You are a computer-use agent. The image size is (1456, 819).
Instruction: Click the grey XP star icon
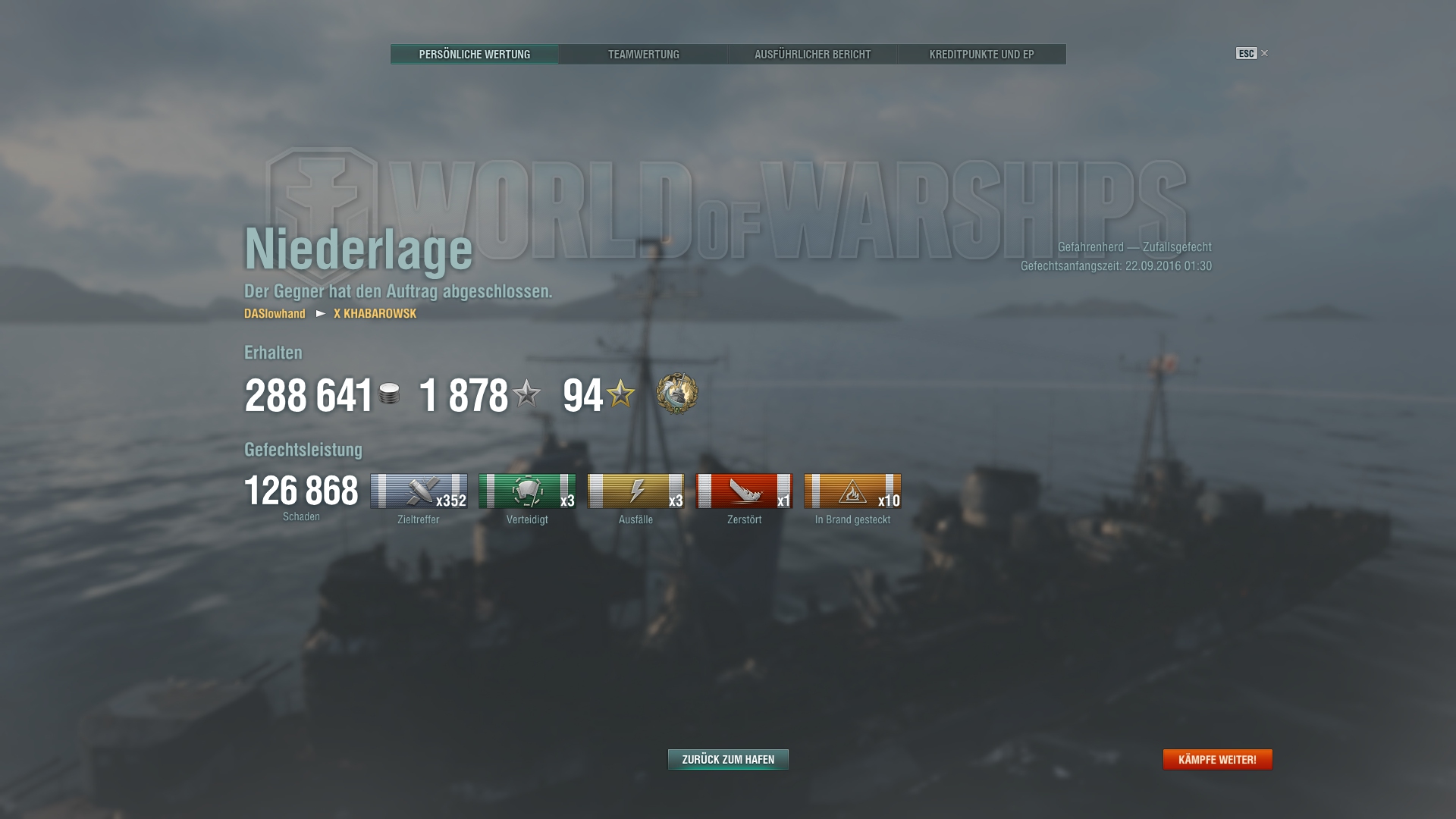pyautogui.click(x=526, y=394)
